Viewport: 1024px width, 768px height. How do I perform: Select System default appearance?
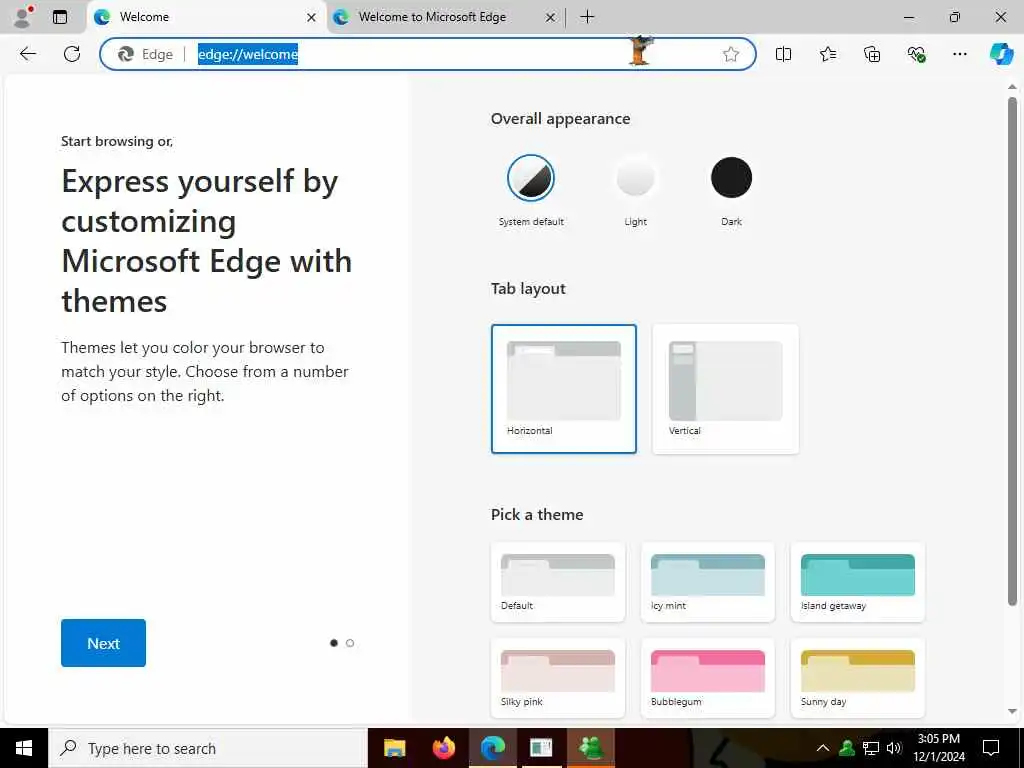click(531, 178)
